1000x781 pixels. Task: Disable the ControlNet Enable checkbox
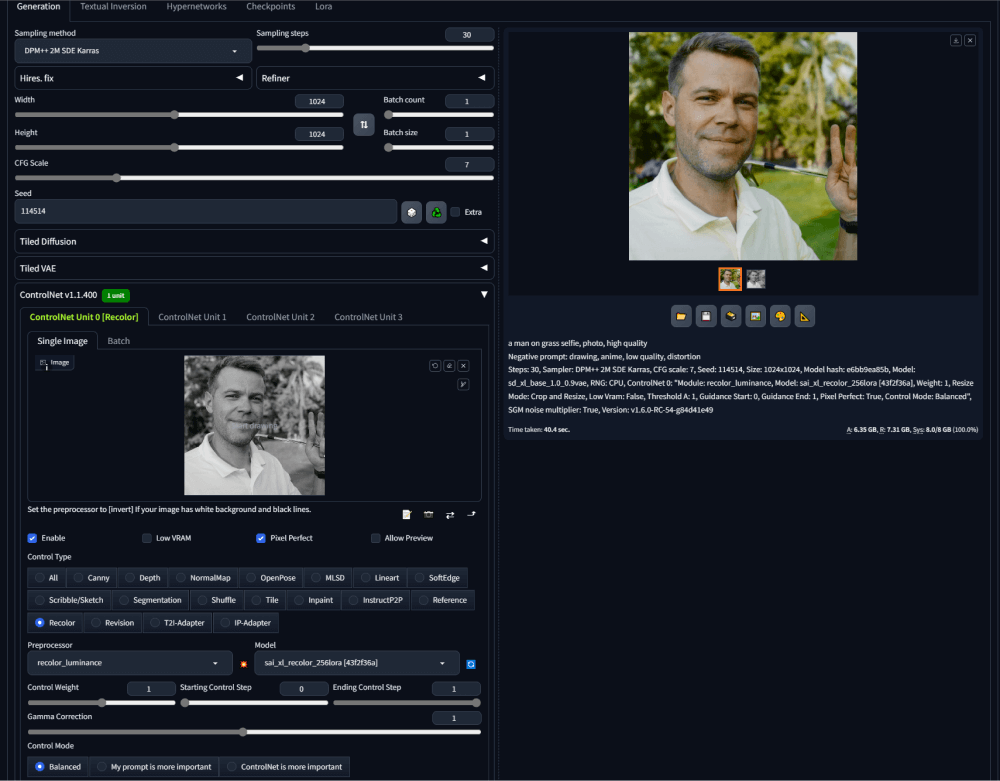(32, 538)
